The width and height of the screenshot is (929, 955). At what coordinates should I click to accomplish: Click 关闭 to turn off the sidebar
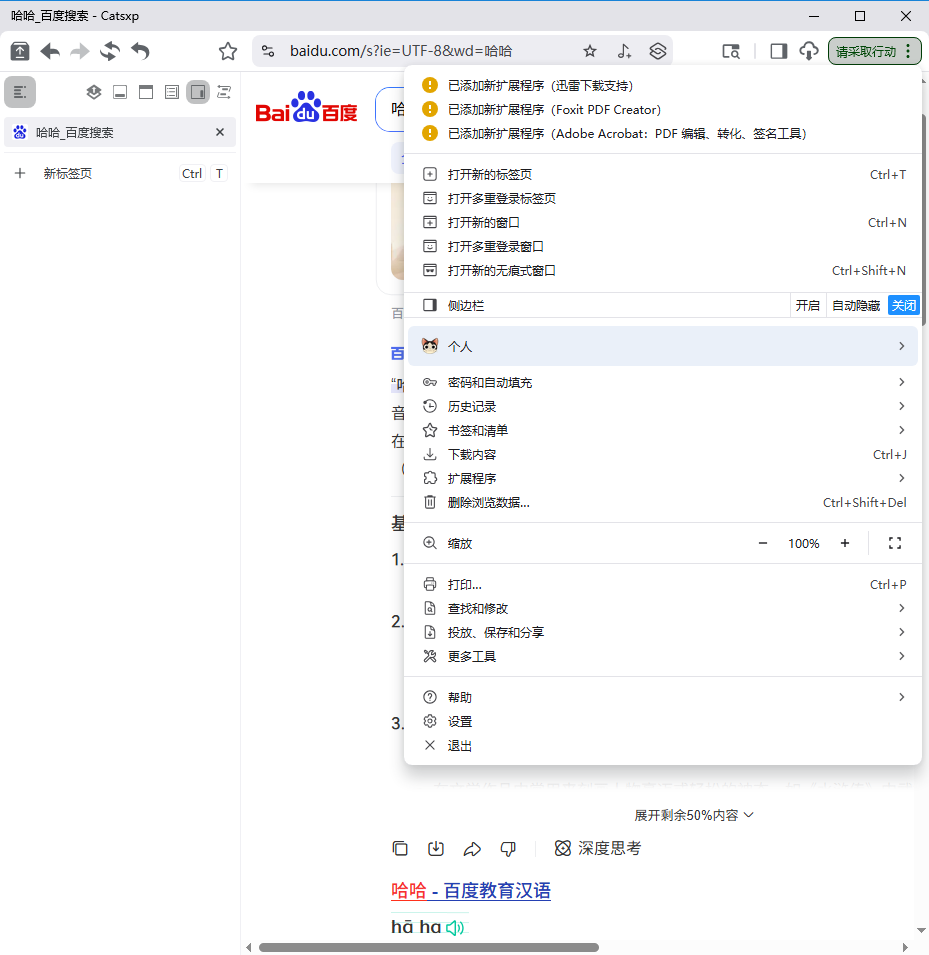pos(903,305)
